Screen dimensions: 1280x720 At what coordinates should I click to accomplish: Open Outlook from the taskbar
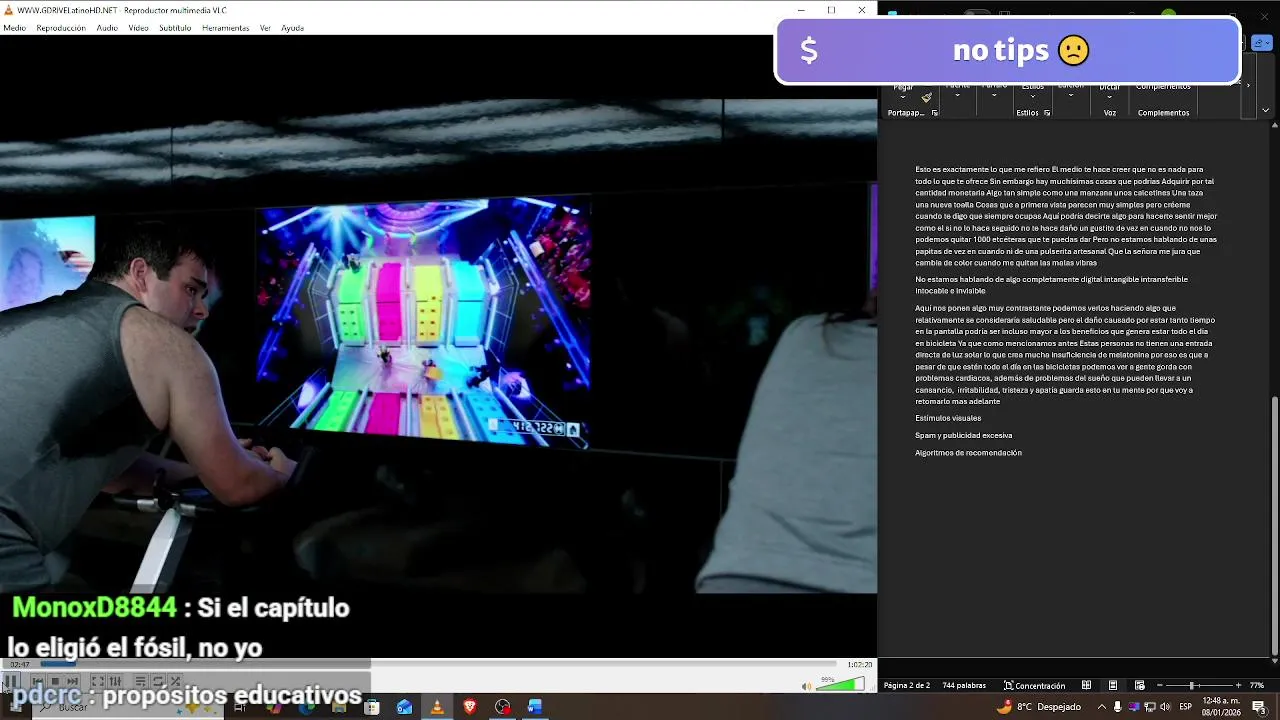404,707
